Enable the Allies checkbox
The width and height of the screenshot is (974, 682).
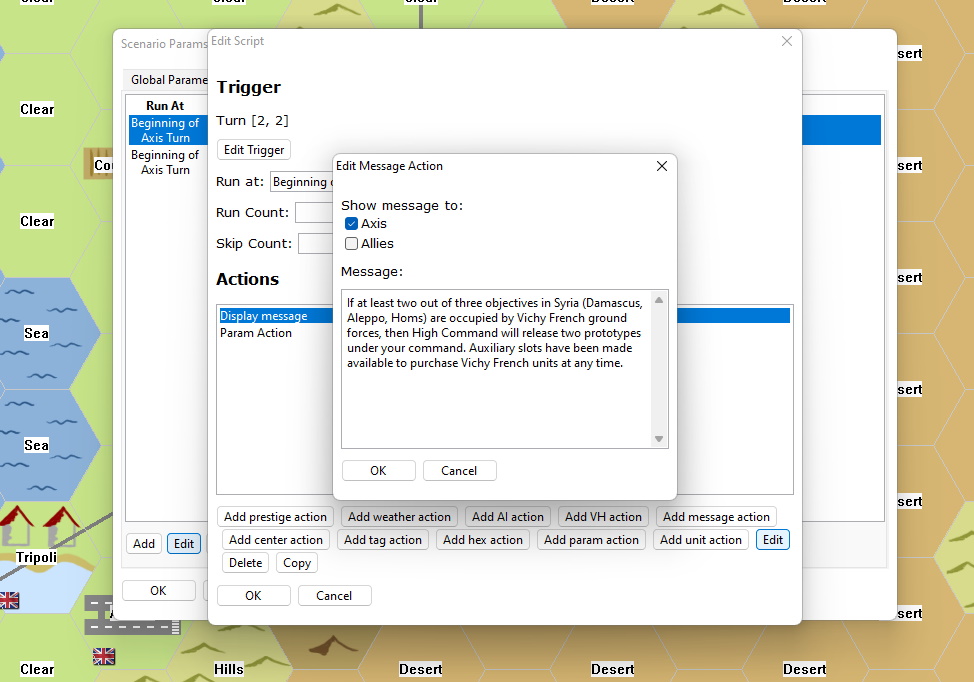pos(352,244)
